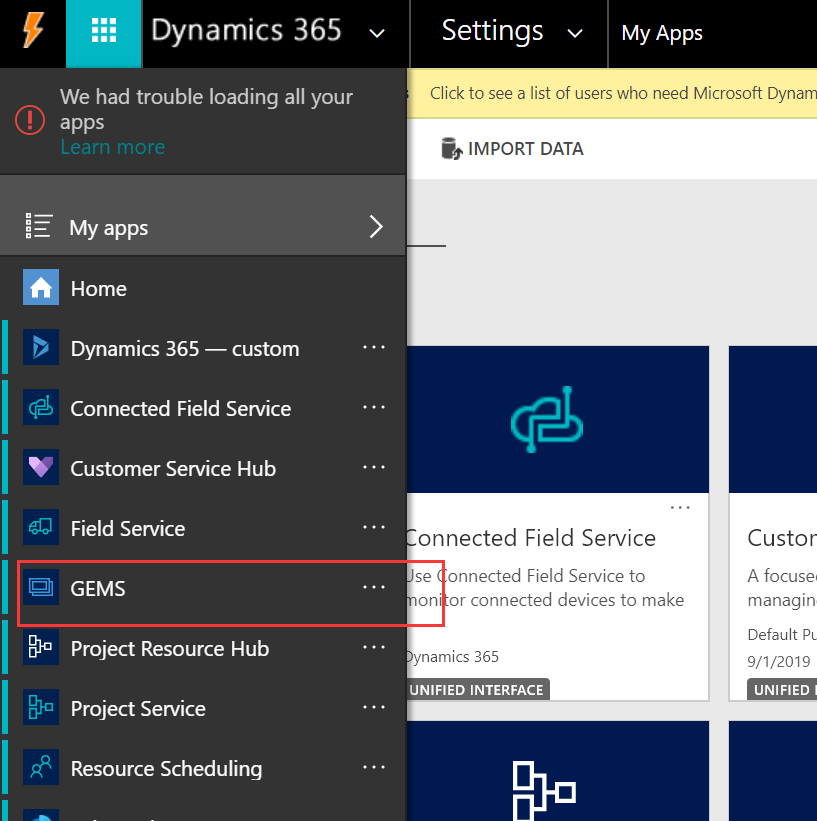
Task: Select the Customer Service Hub heart icon
Action: (x=40, y=468)
